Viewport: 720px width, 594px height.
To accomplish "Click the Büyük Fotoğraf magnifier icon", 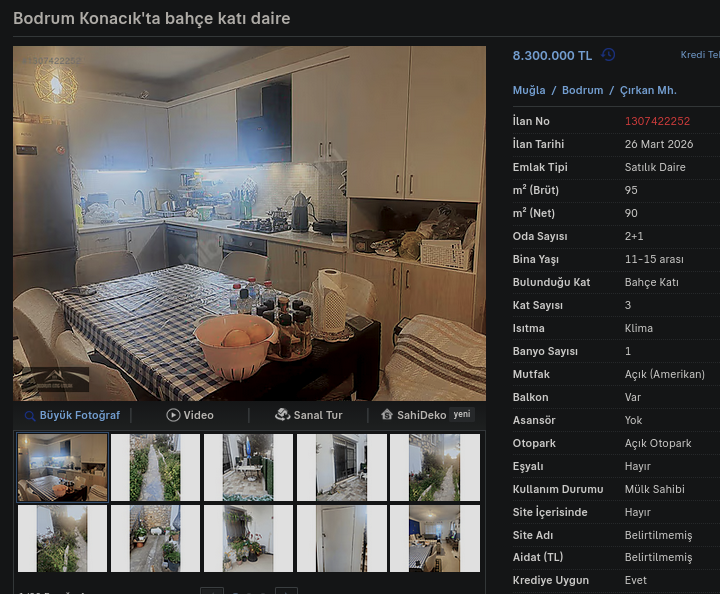I will 30,416.
